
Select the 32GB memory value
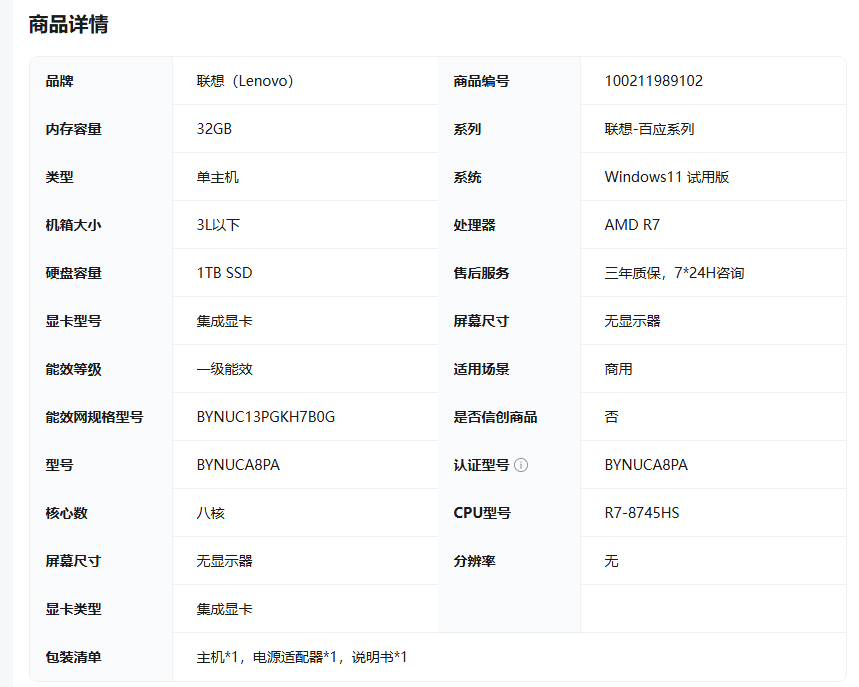(214, 129)
